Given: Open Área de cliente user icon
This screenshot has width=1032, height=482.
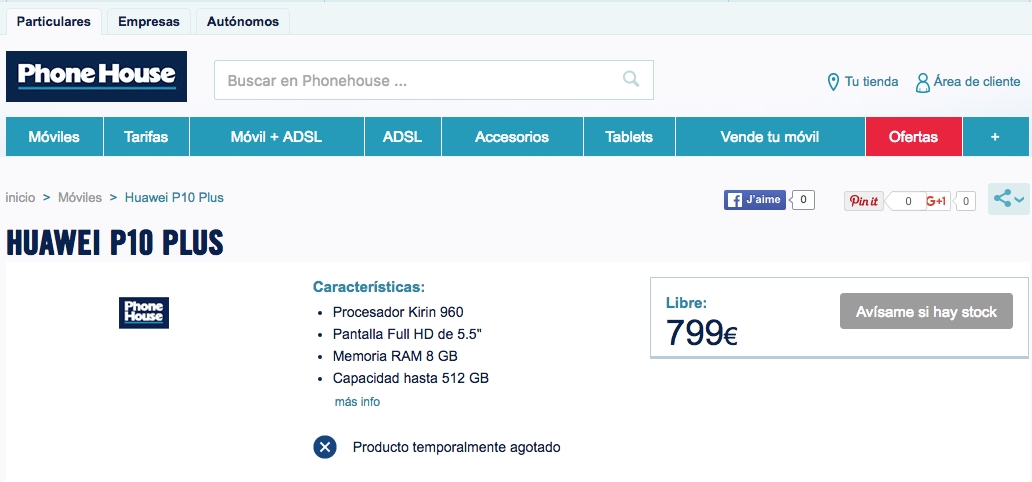Looking at the screenshot, I should (x=923, y=82).
